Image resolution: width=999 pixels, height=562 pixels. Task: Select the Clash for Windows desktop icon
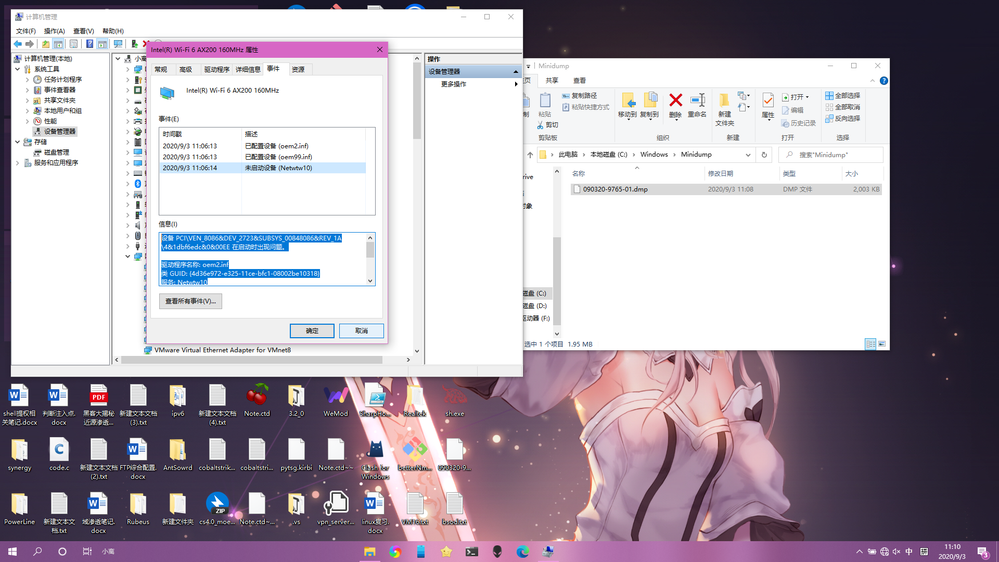375,459
